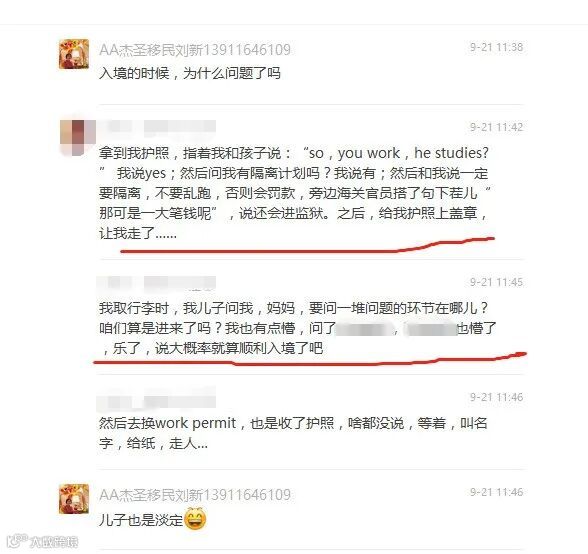Click the blurred sender name at 11:45

tap(157, 282)
